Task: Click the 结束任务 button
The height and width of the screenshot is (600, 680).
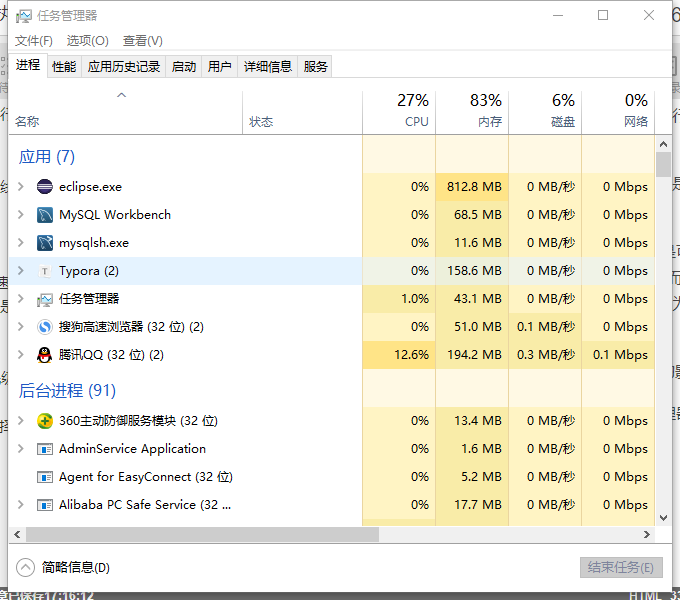Action: [x=621, y=567]
